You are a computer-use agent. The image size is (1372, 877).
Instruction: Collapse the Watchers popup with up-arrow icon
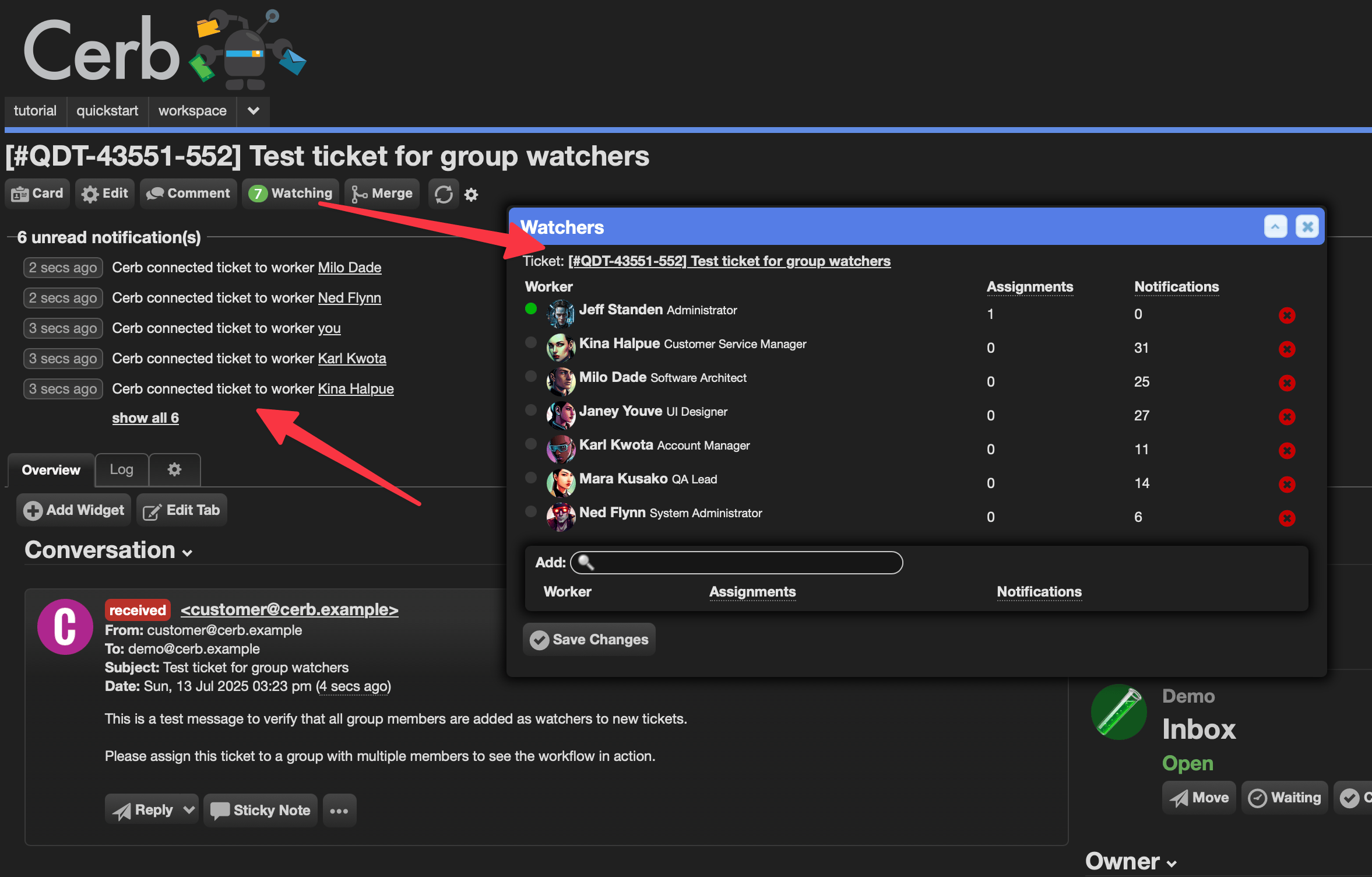1275,227
